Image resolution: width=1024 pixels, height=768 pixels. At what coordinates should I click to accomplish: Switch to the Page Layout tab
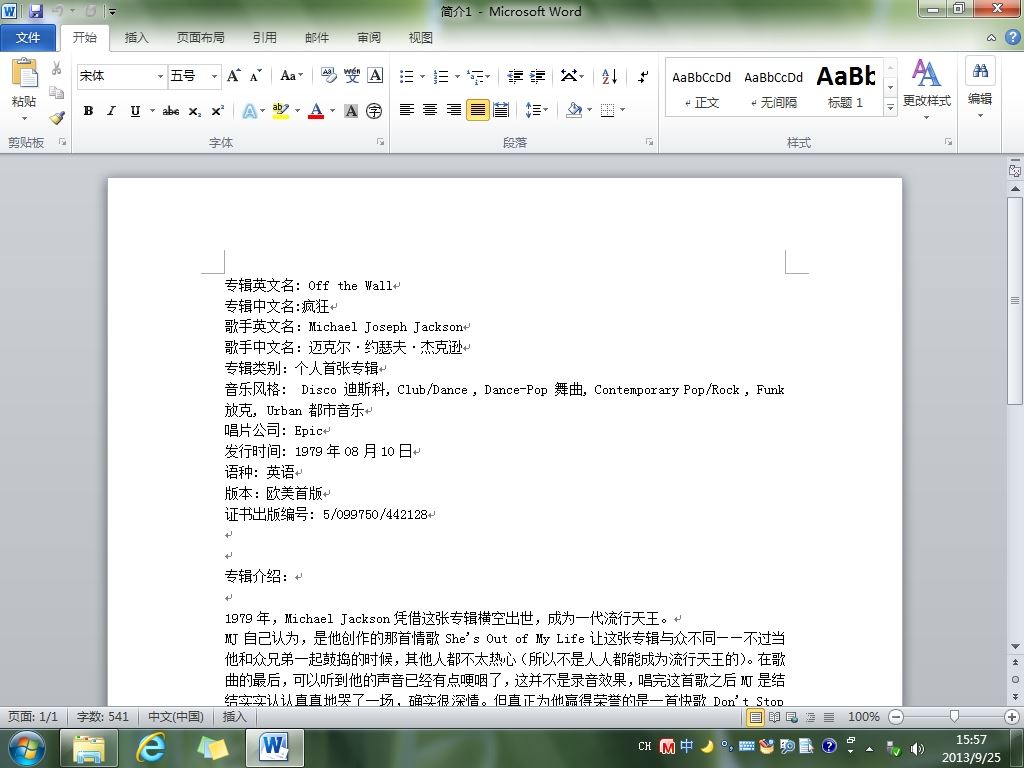[200, 38]
